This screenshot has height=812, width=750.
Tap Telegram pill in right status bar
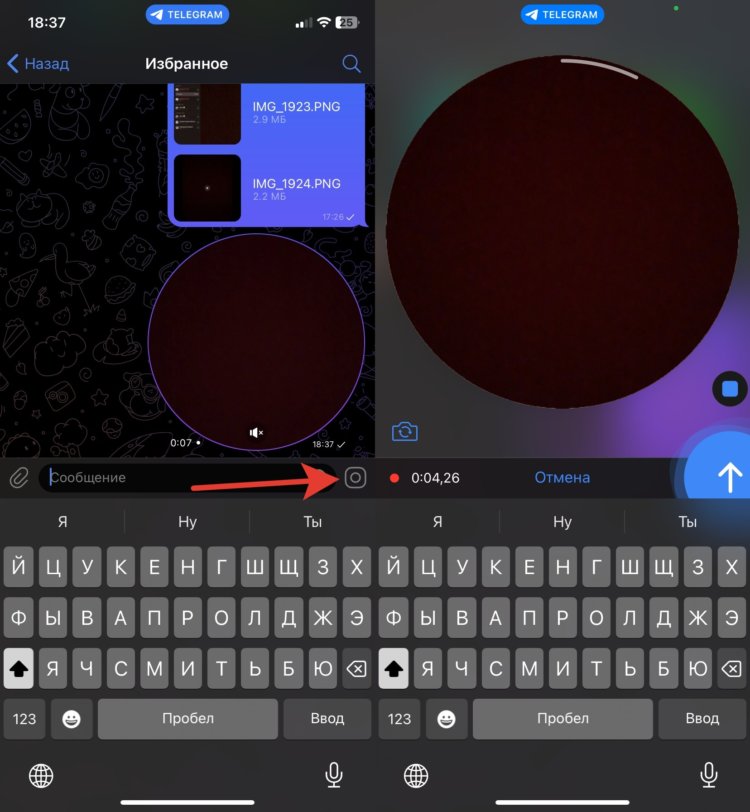pyautogui.click(x=562, y=14)
